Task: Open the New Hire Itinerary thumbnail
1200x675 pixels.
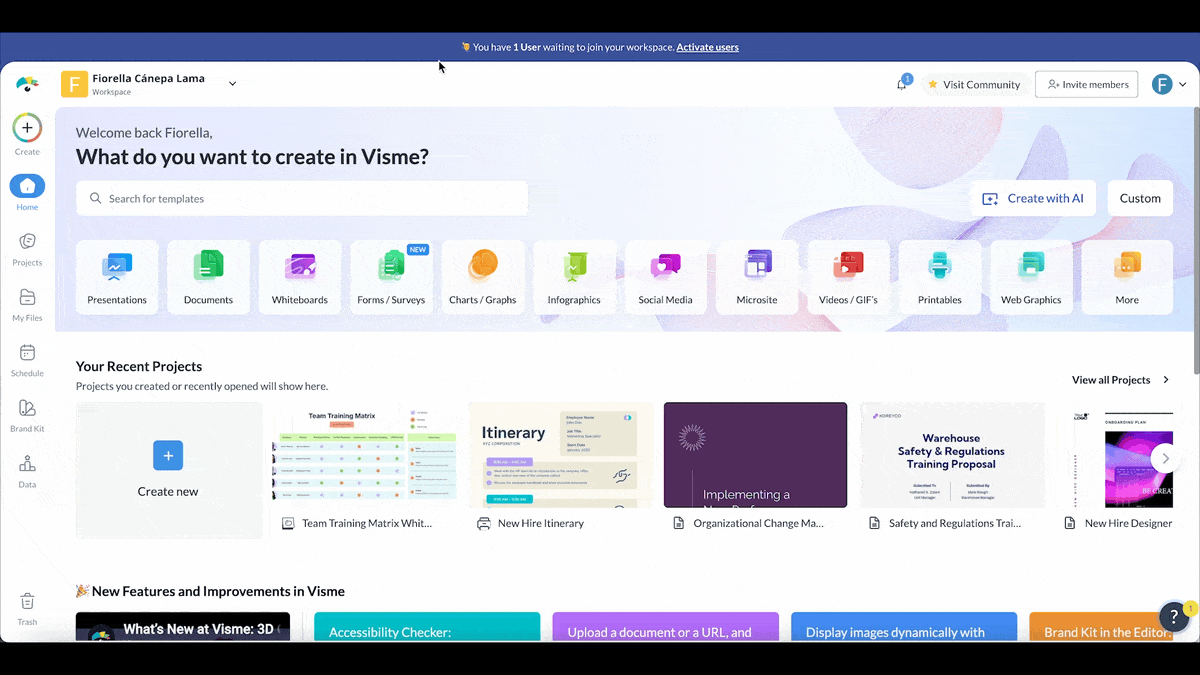Action: coord(561,455)
